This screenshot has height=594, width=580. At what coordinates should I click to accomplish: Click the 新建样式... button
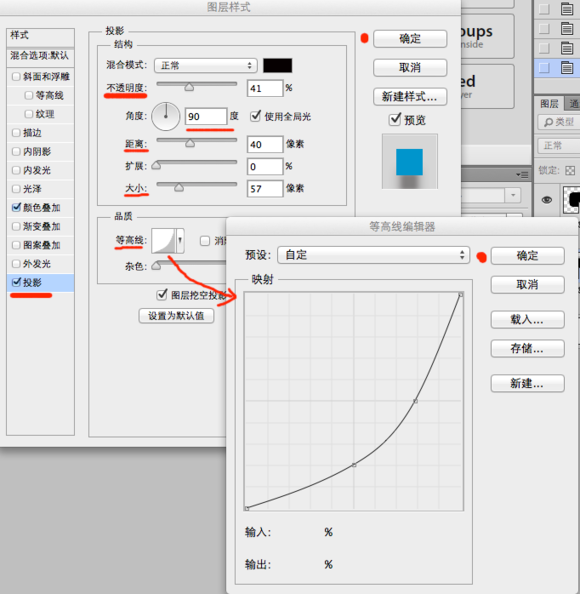tap(410, 97)
